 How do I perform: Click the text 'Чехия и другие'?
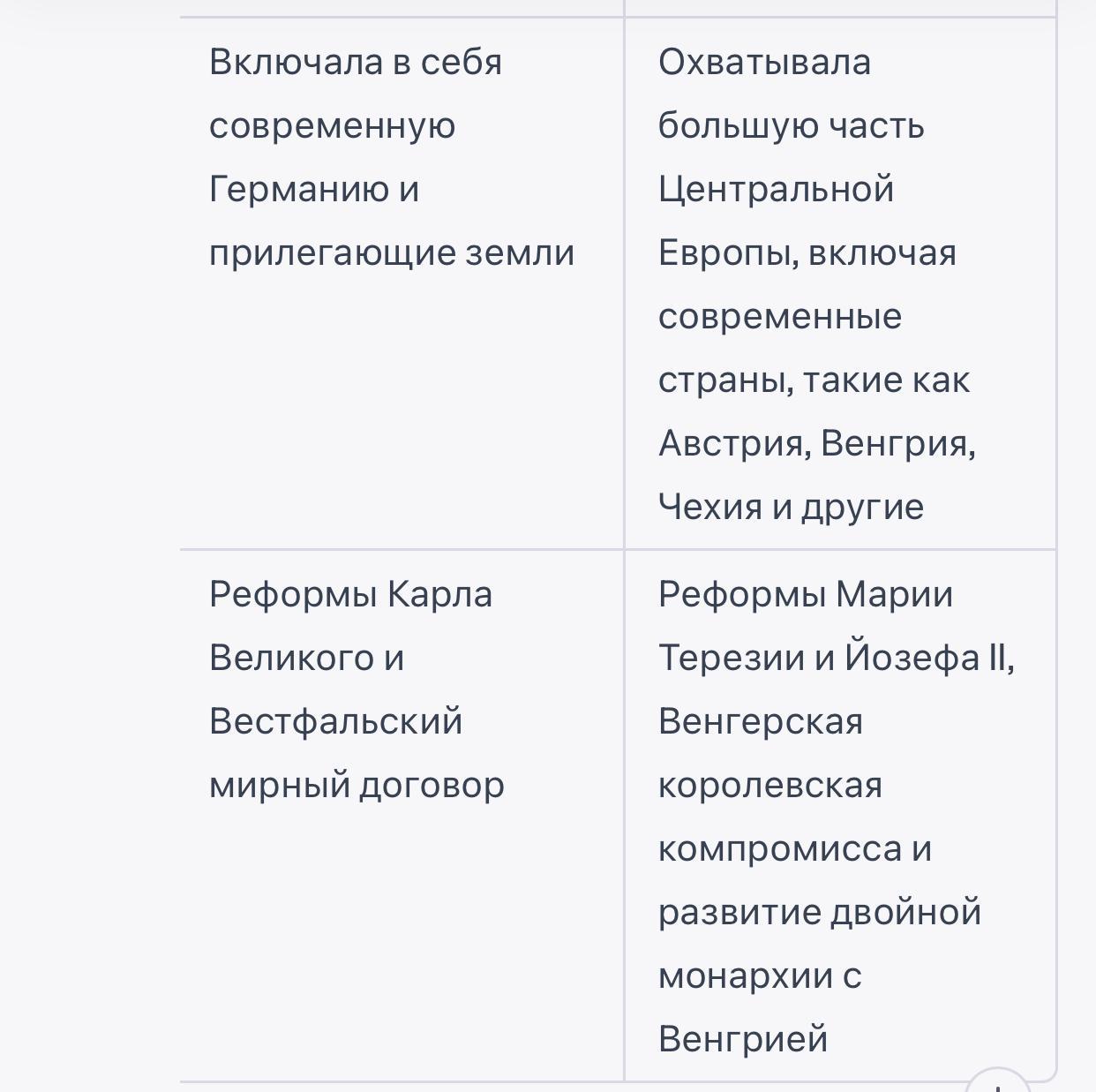(x=791, y=507)
